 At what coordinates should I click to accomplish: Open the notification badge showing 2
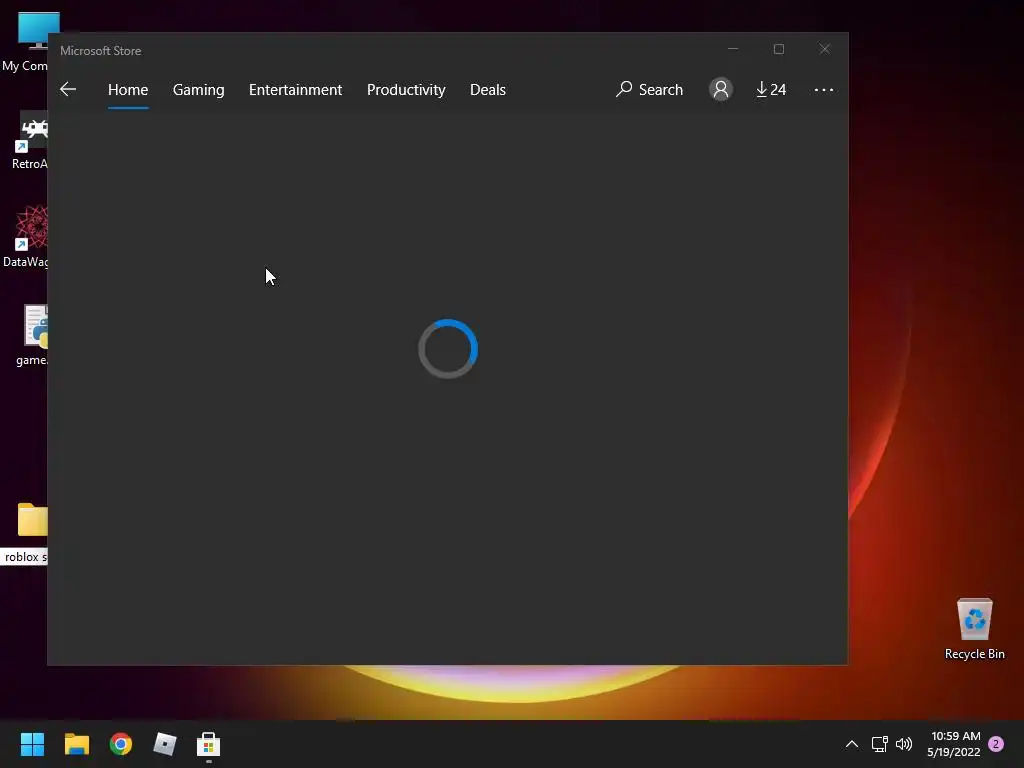996,744
